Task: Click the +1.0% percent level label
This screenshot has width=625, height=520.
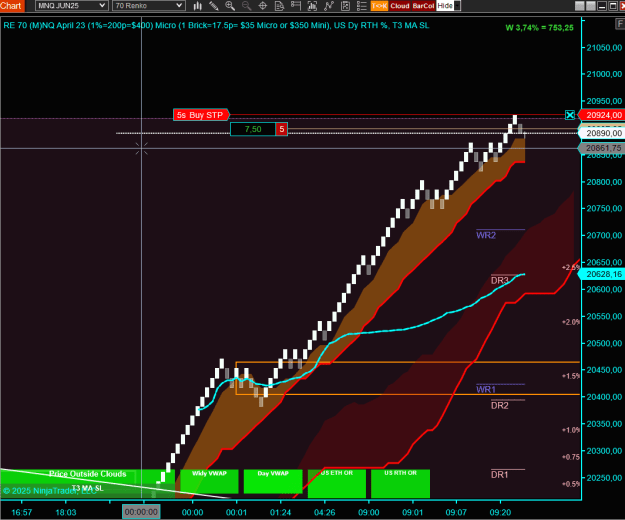Action: click(571, 430)
